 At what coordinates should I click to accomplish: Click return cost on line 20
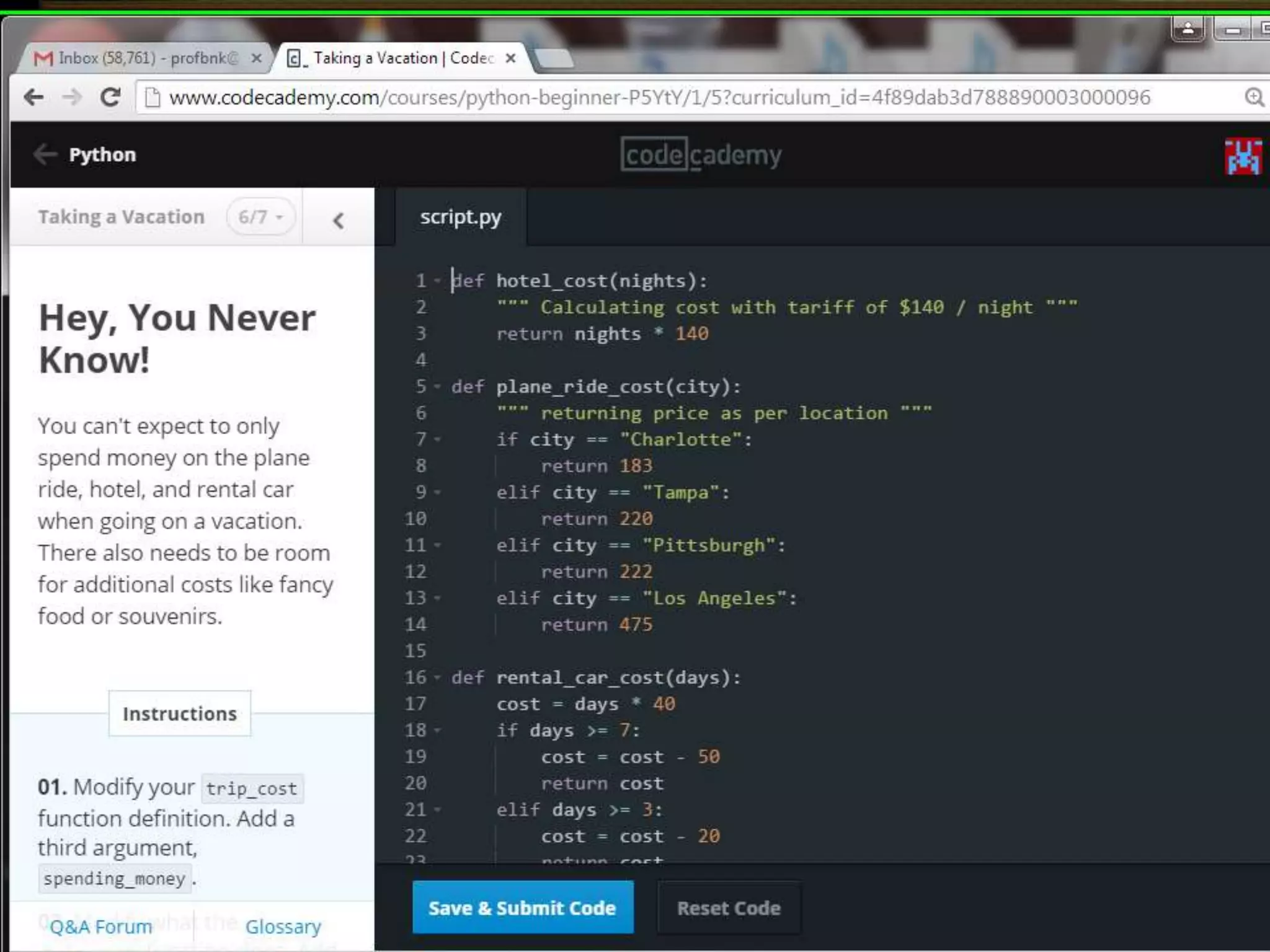pyautogui.click(x=602, y=783)
